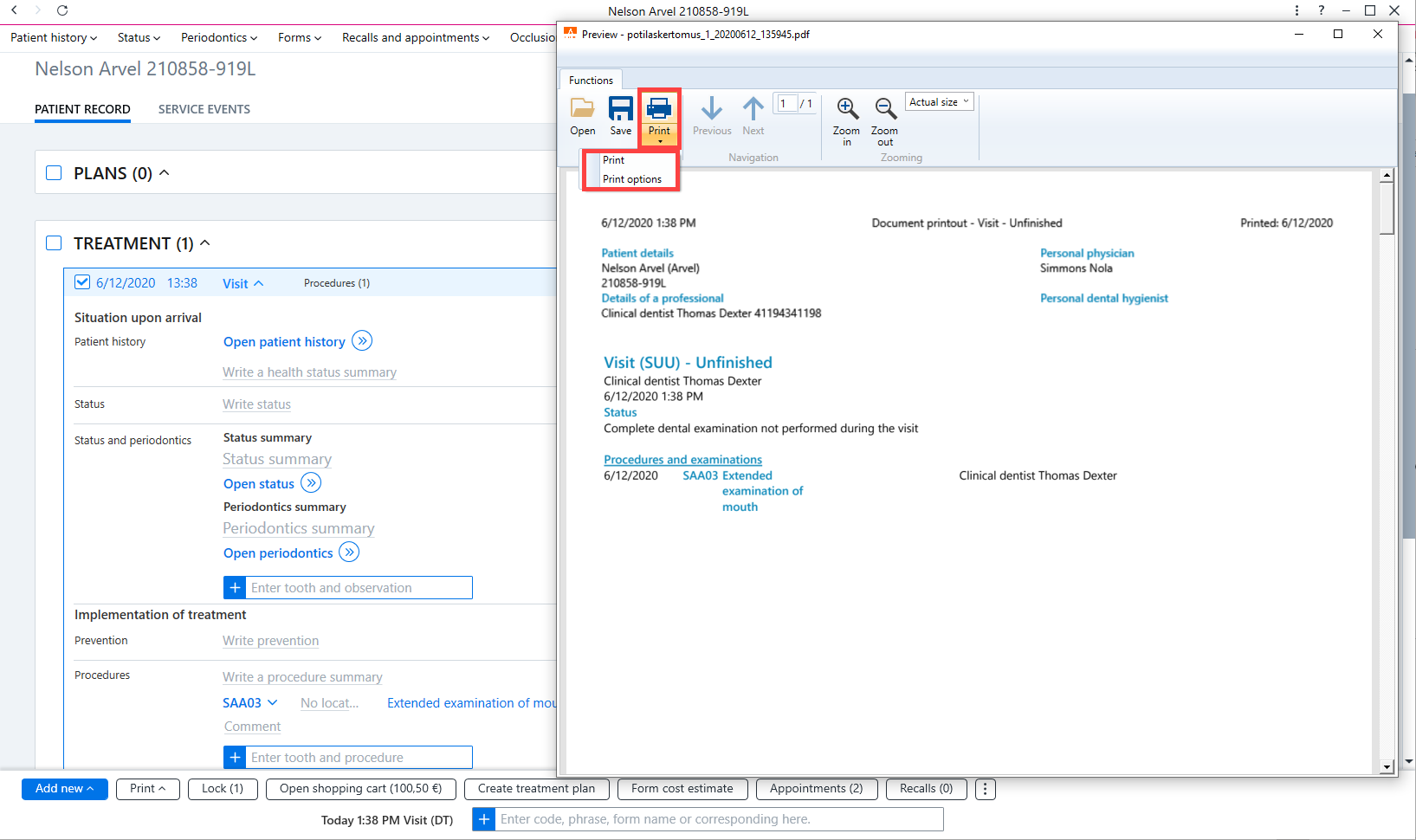This screenshot has height=840, width=1416.
Task: Go to next page using up arrow
Action: click(x=753, y=109)
